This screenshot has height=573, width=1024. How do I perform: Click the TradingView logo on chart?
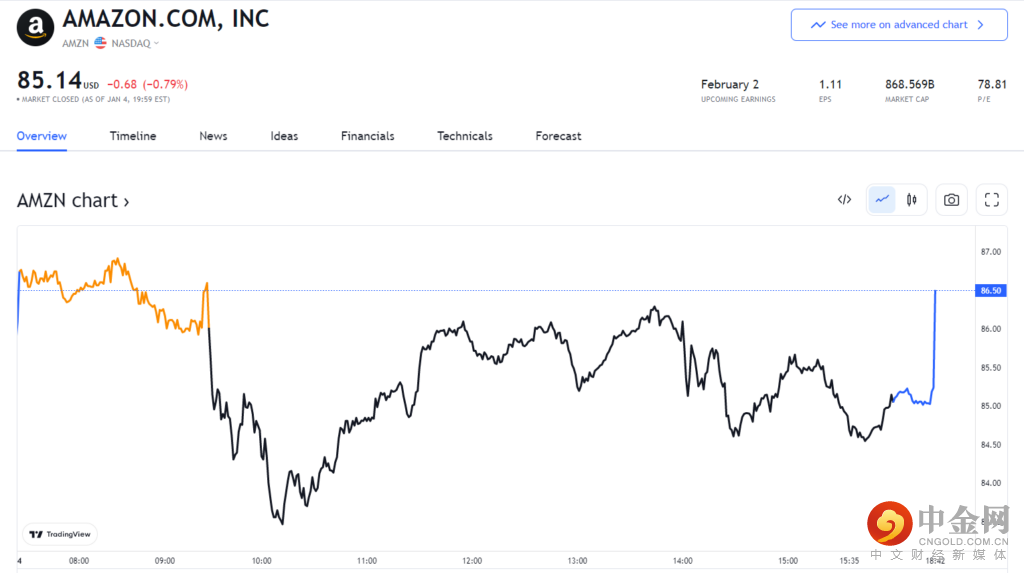61,534
